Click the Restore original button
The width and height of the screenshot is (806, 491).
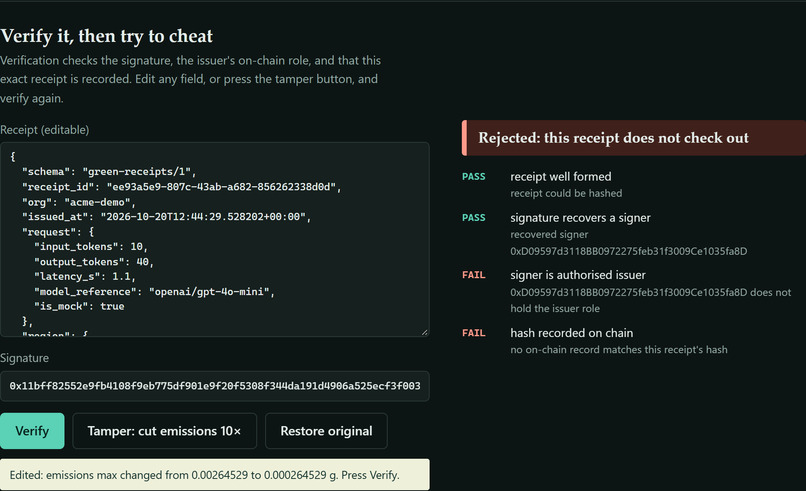326,431
